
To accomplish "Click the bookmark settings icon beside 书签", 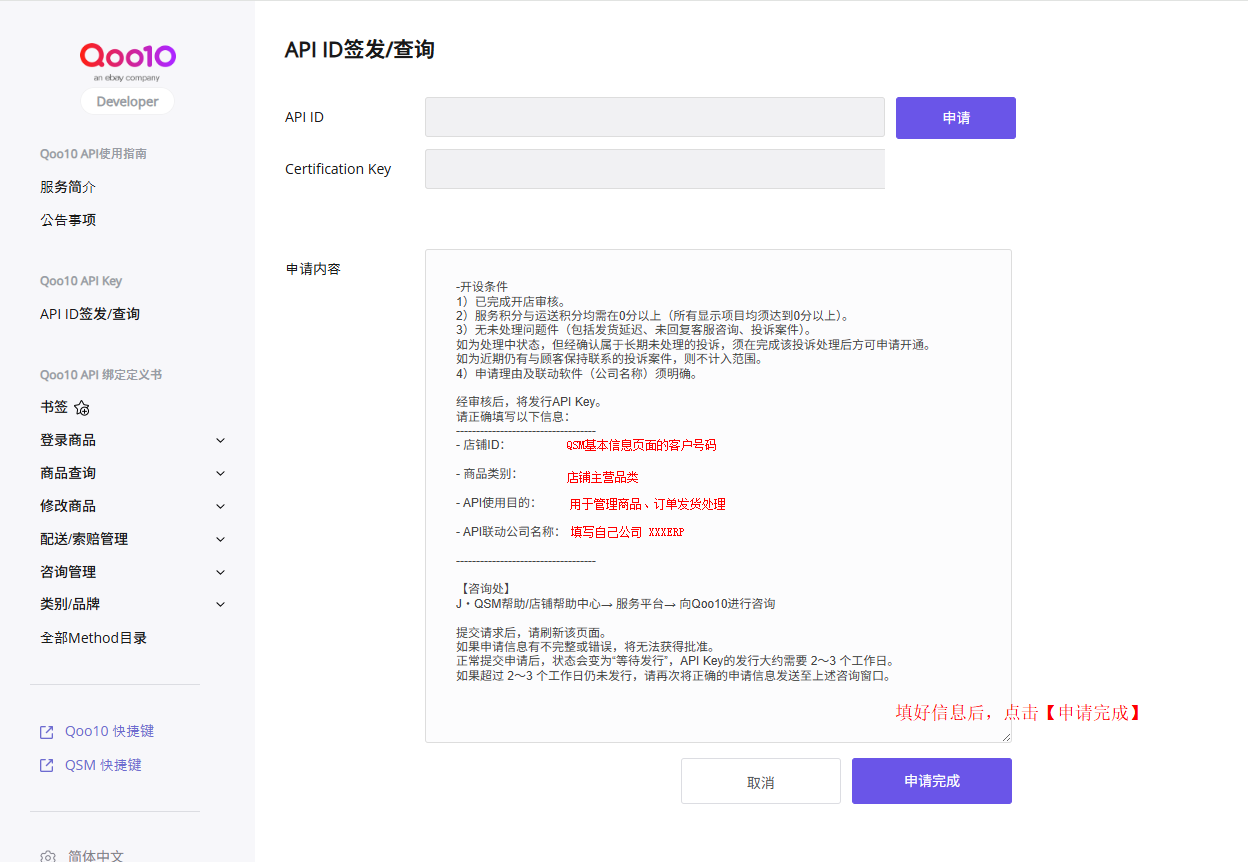I will tap(82, 408).
